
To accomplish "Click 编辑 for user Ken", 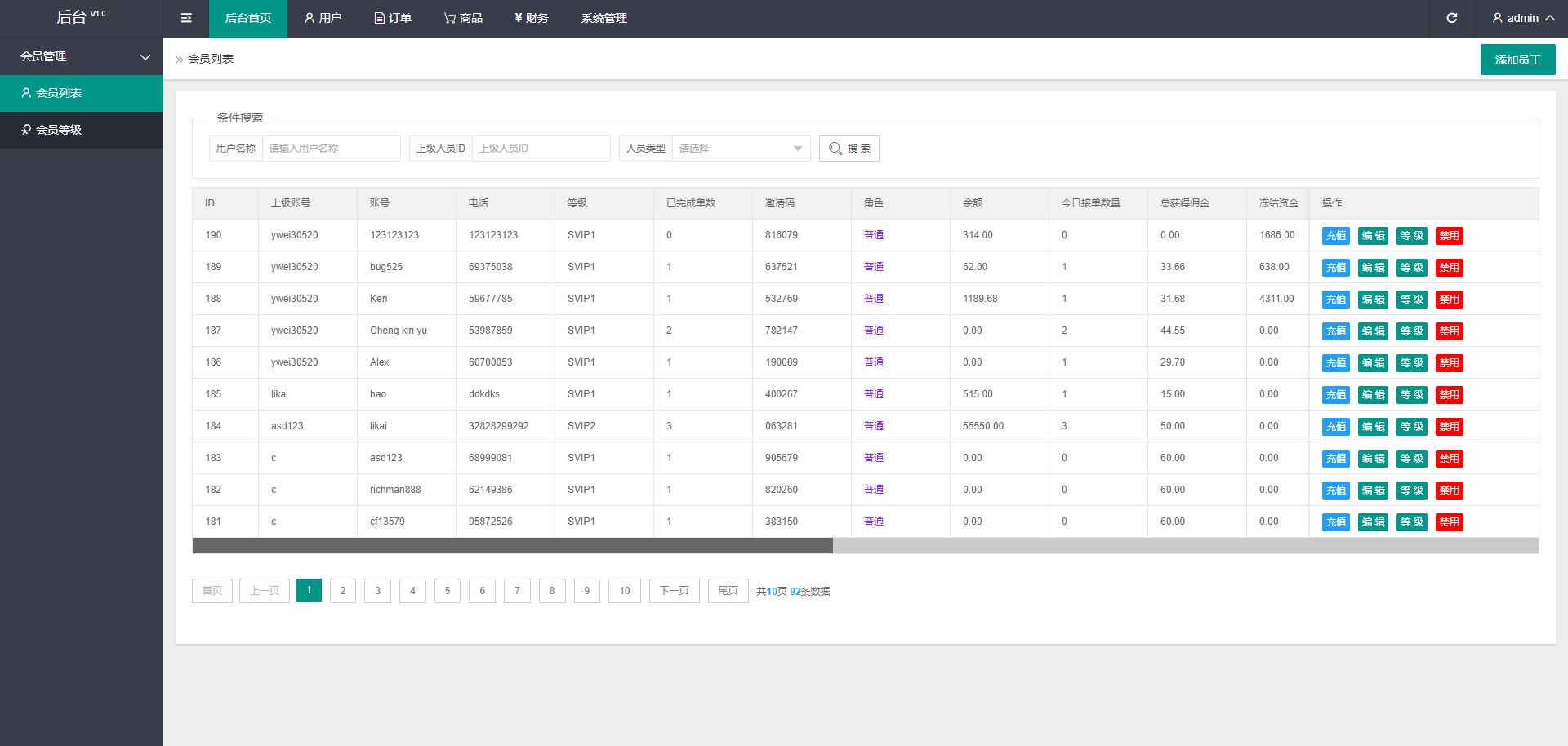I will pos(1373,300).
